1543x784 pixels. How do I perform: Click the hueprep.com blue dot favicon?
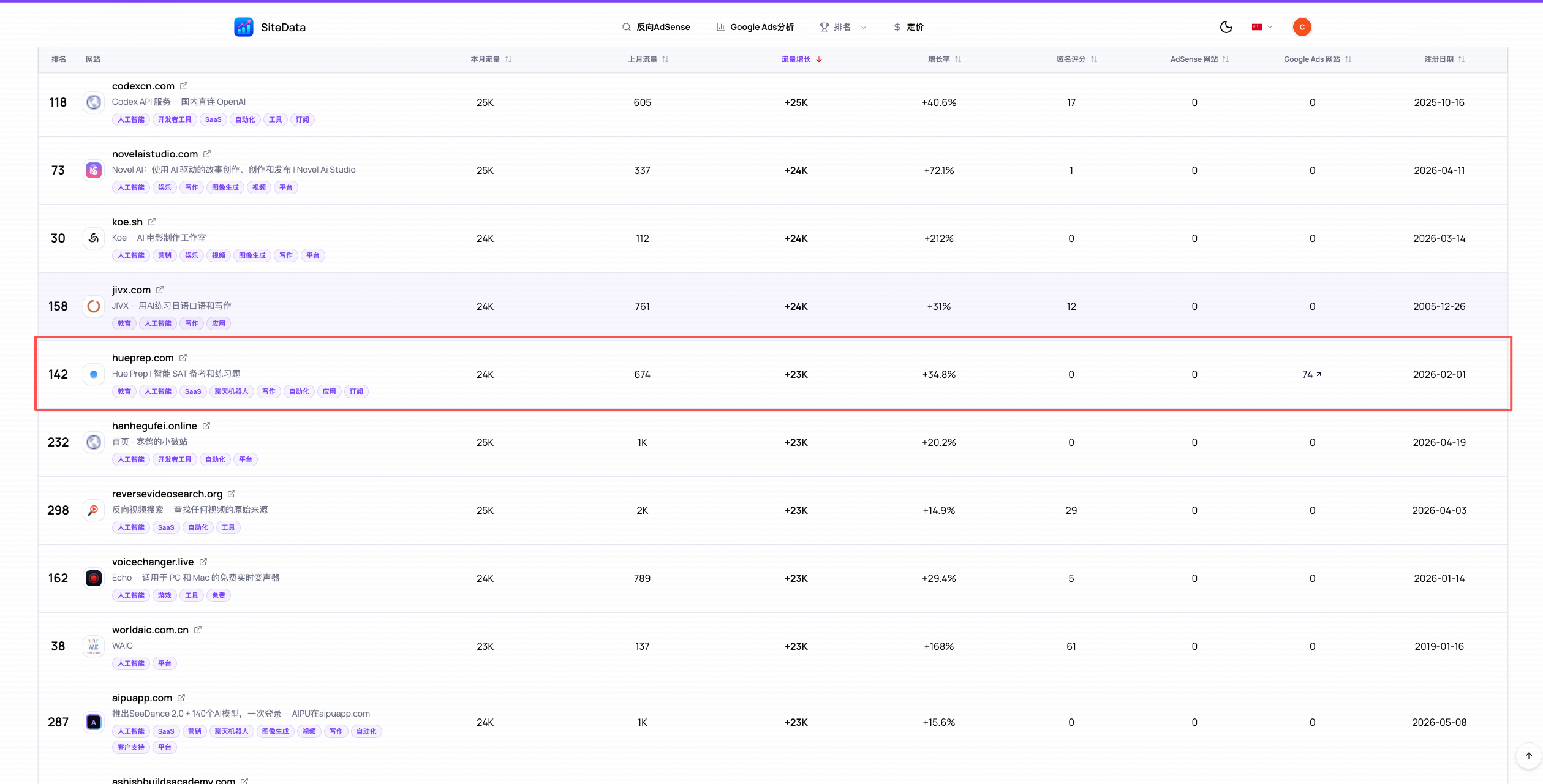tap(94, 374)
